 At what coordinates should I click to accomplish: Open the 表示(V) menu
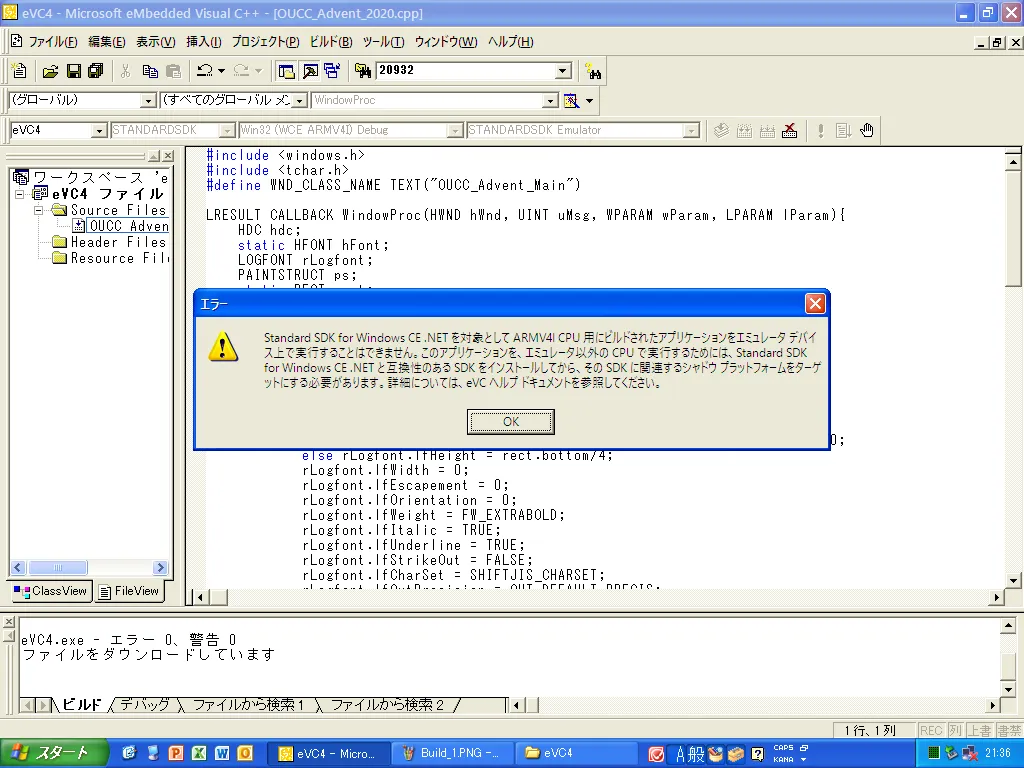pos(155,42)
